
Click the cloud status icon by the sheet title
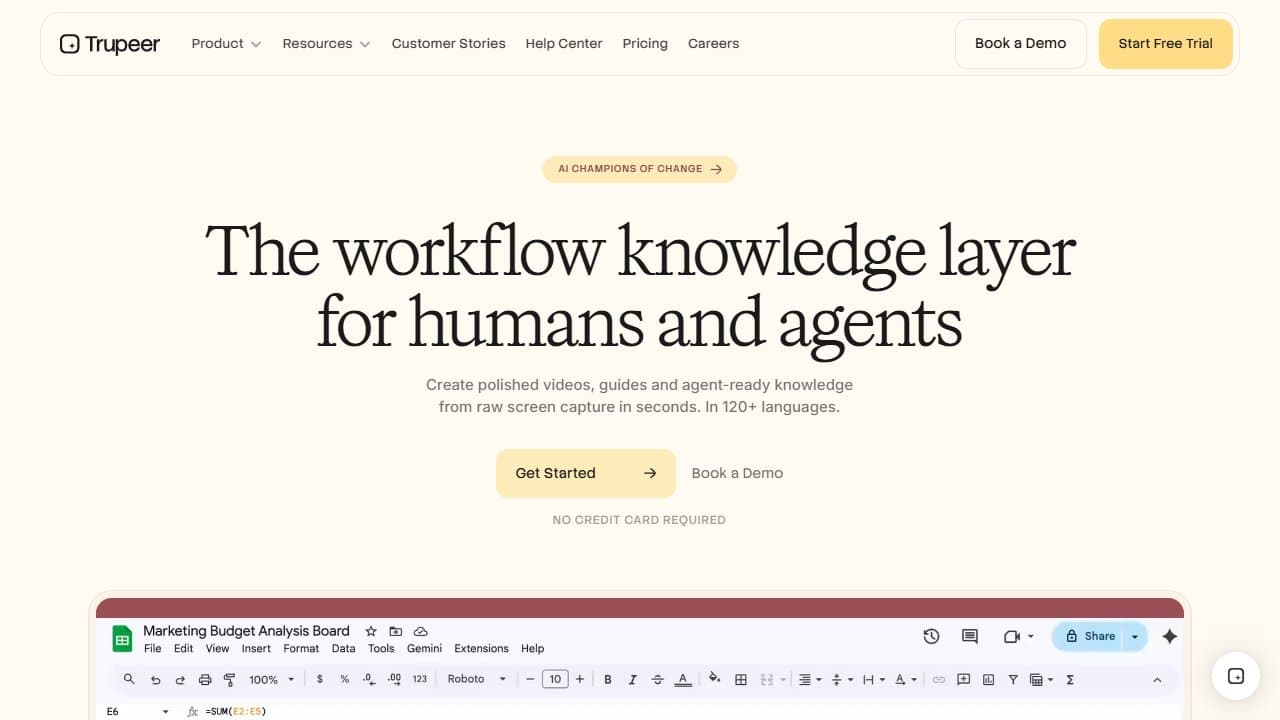421,631
